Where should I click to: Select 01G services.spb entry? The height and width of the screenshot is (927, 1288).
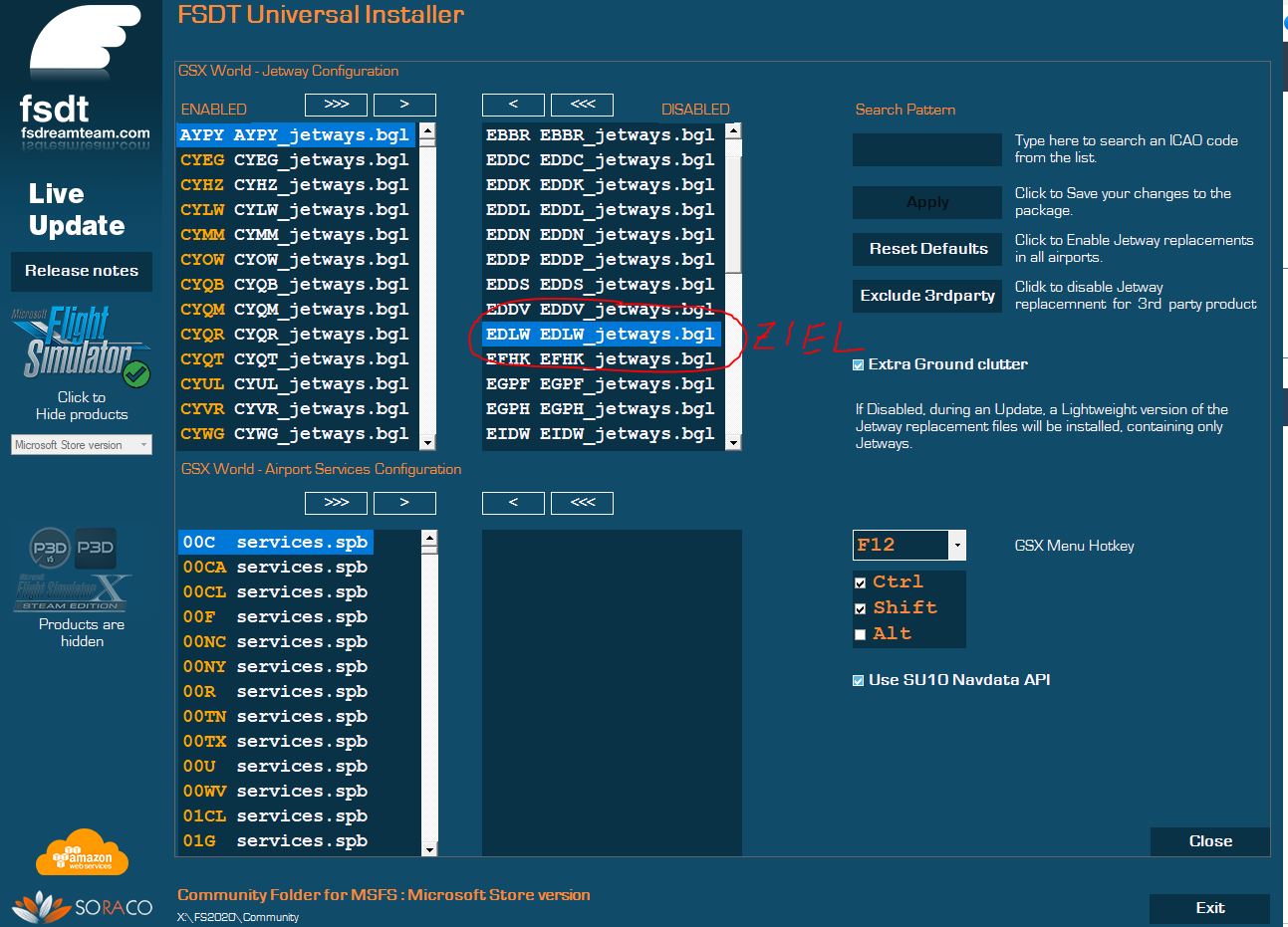[276, 840]
